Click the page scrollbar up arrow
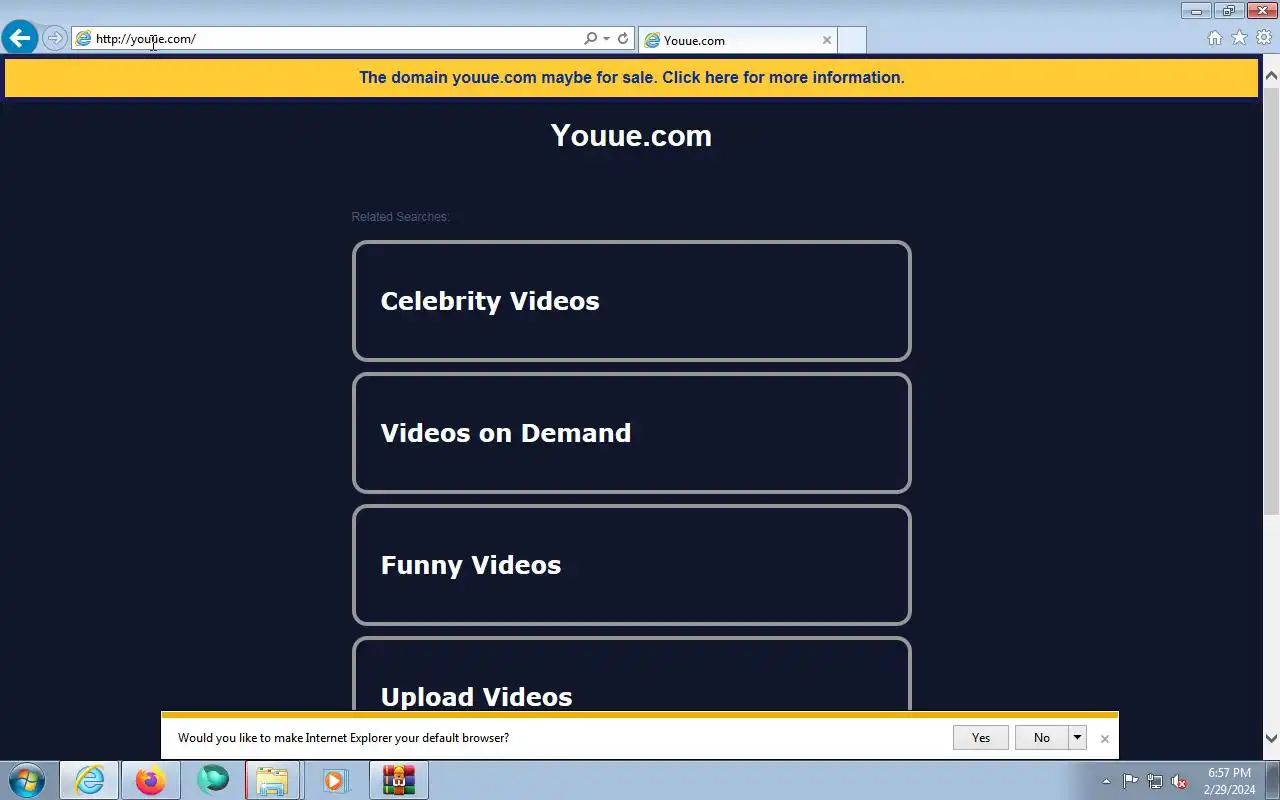Viewport: 1280px width, 800px height. [1272, 75]
